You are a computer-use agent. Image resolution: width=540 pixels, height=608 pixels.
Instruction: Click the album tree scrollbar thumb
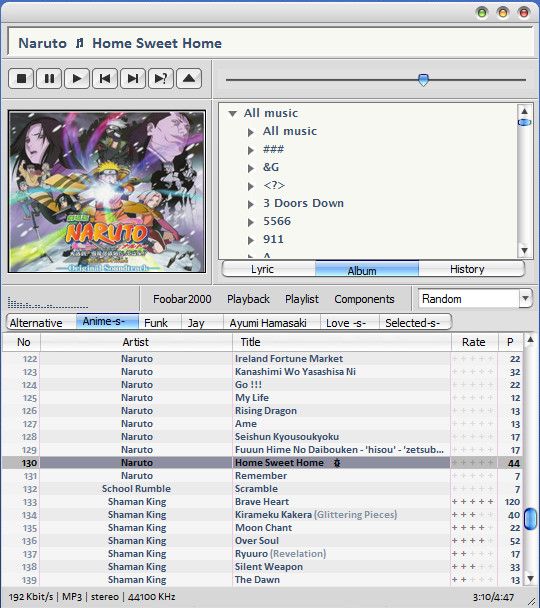coord(524,123)
